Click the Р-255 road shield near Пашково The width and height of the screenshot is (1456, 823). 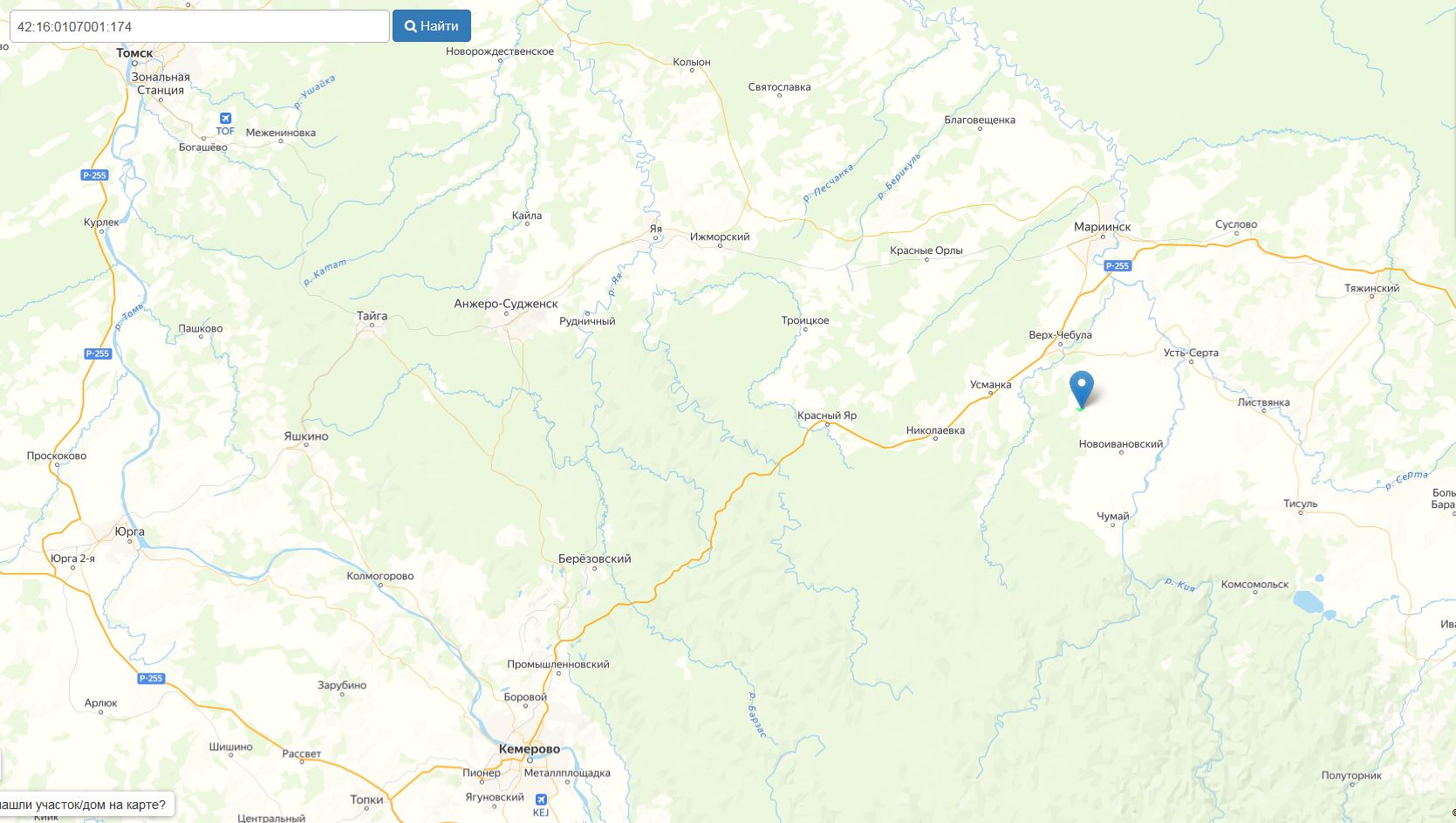point(98,353)
